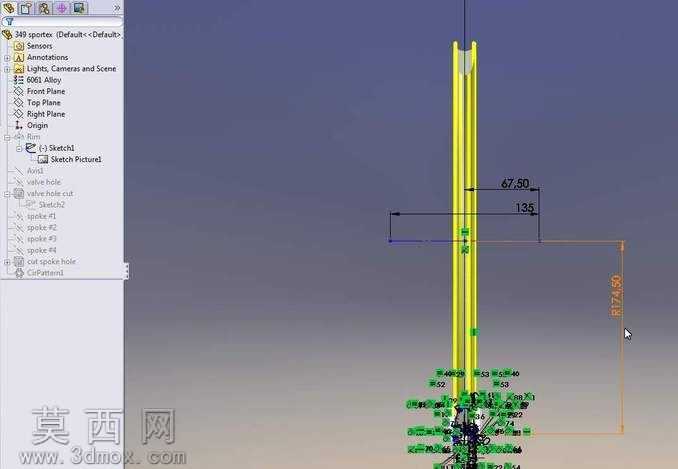The image size is (678, 469).
Task: Select the Sketch Picture1 icon
Action: pos(43,160)
